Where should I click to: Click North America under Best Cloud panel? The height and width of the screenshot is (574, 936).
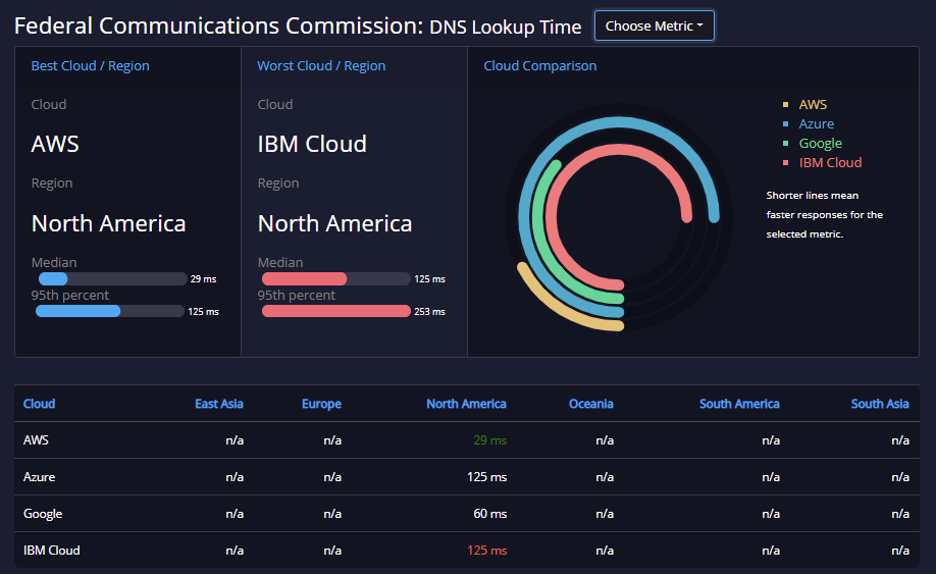coord(108,224)
